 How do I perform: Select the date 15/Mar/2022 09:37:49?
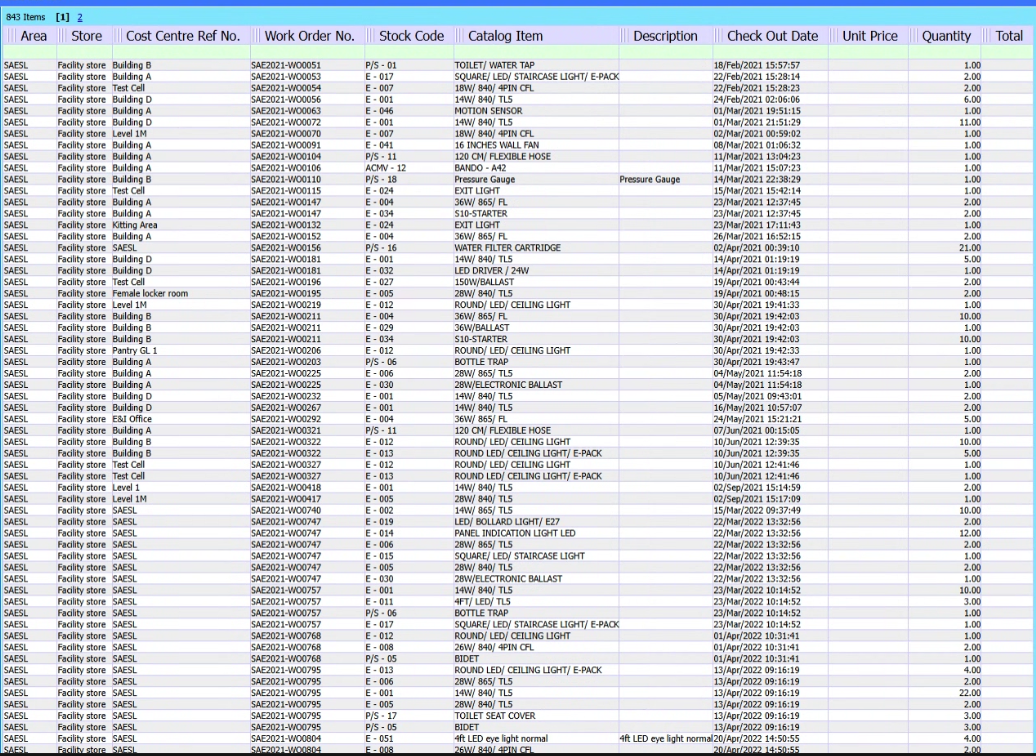(x=757, y=511)
